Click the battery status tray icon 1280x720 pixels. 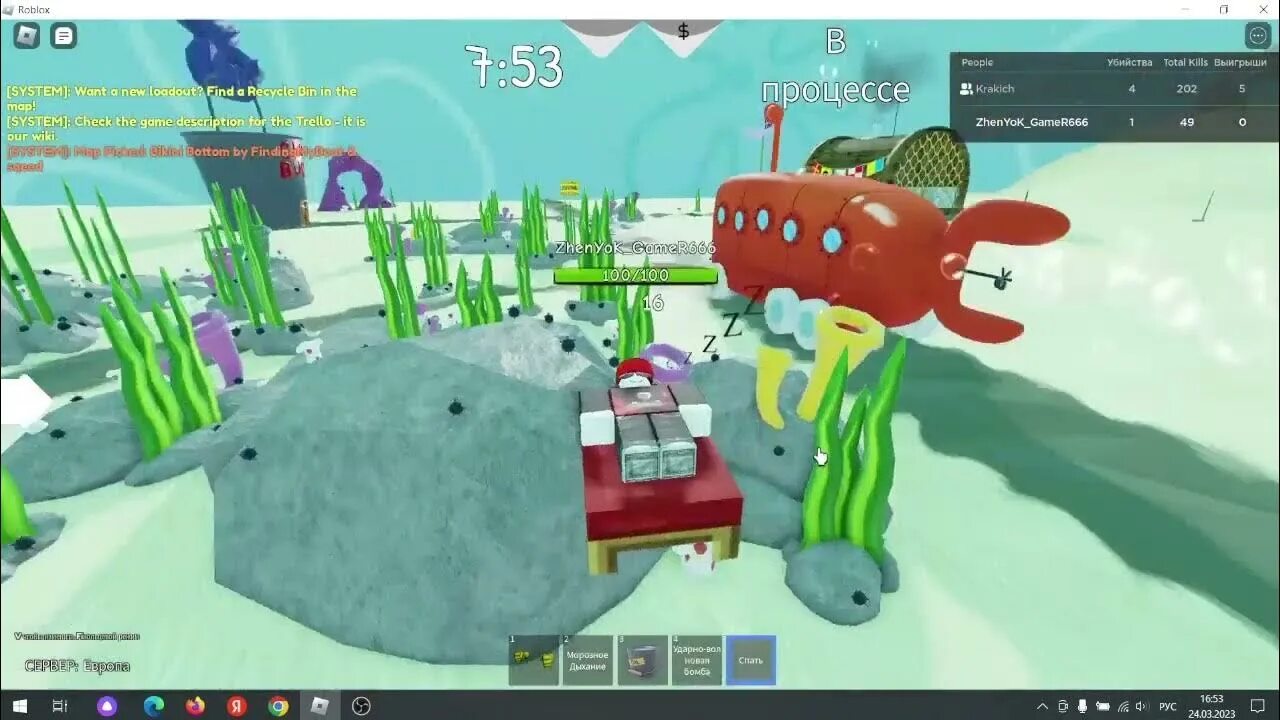tap(1103, 706)
